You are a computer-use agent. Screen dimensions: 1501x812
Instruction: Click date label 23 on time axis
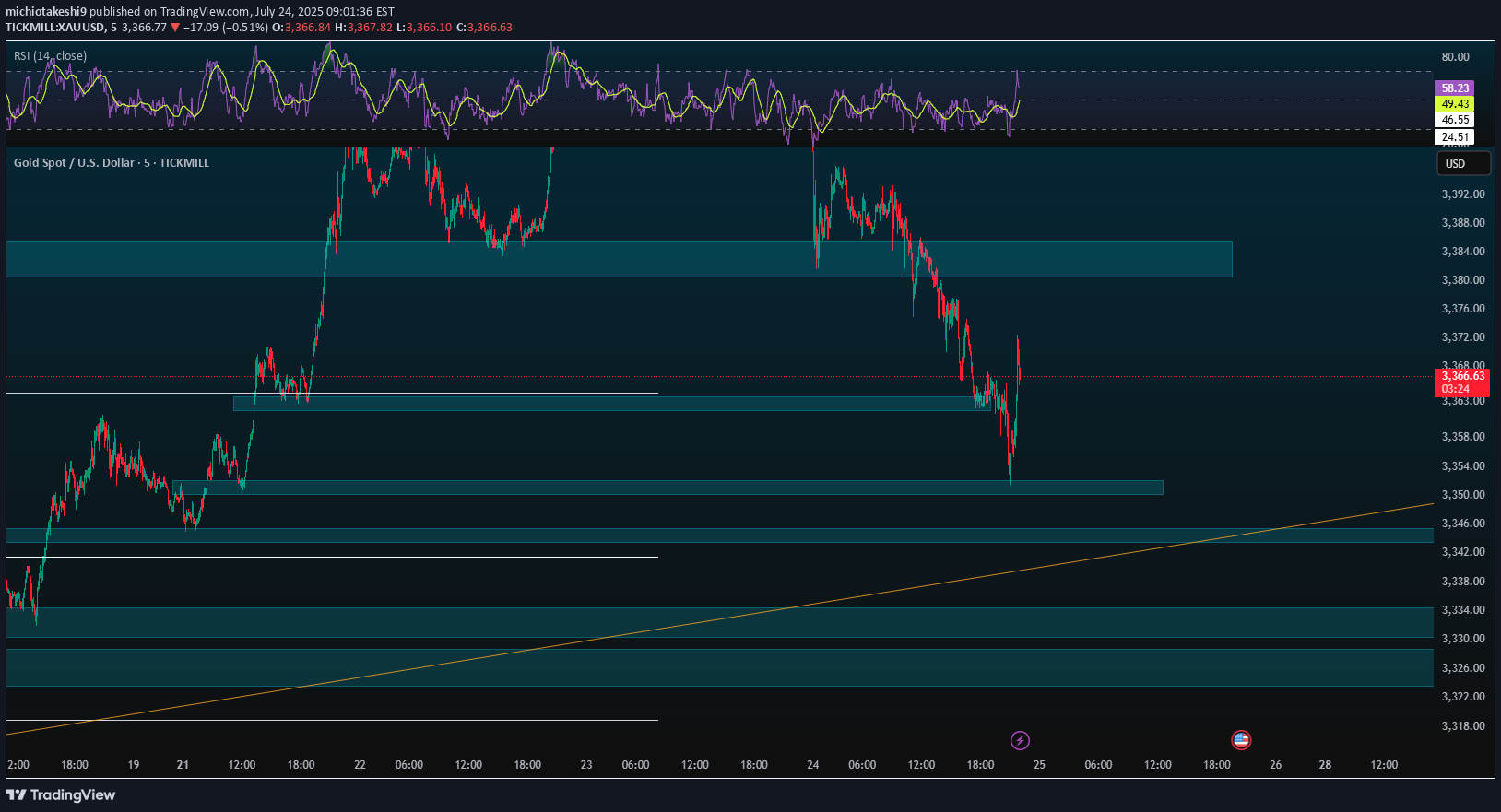pyautogui.click(x=586, y=765)
